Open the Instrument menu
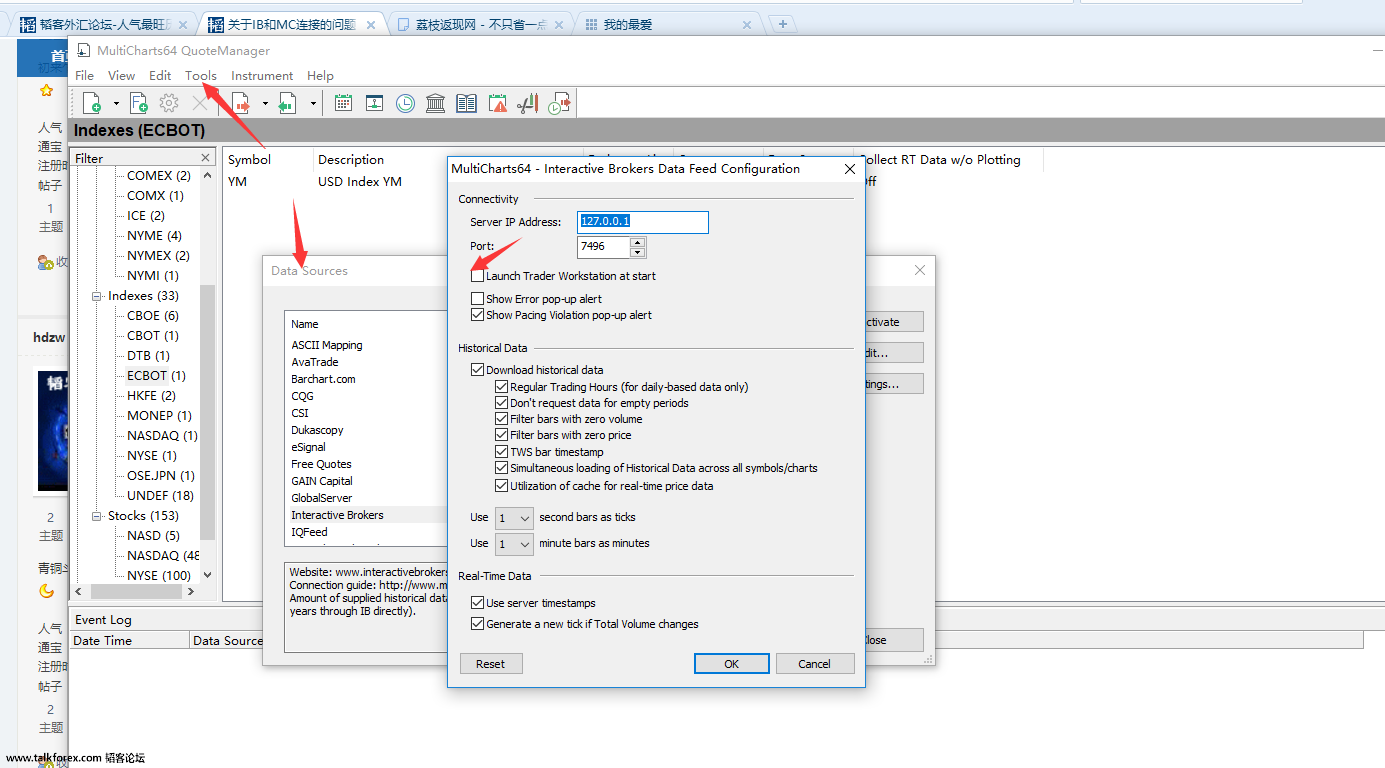The width and height of the screenshot is (1385, 768). pyautogui.click(x=262, y=76)
